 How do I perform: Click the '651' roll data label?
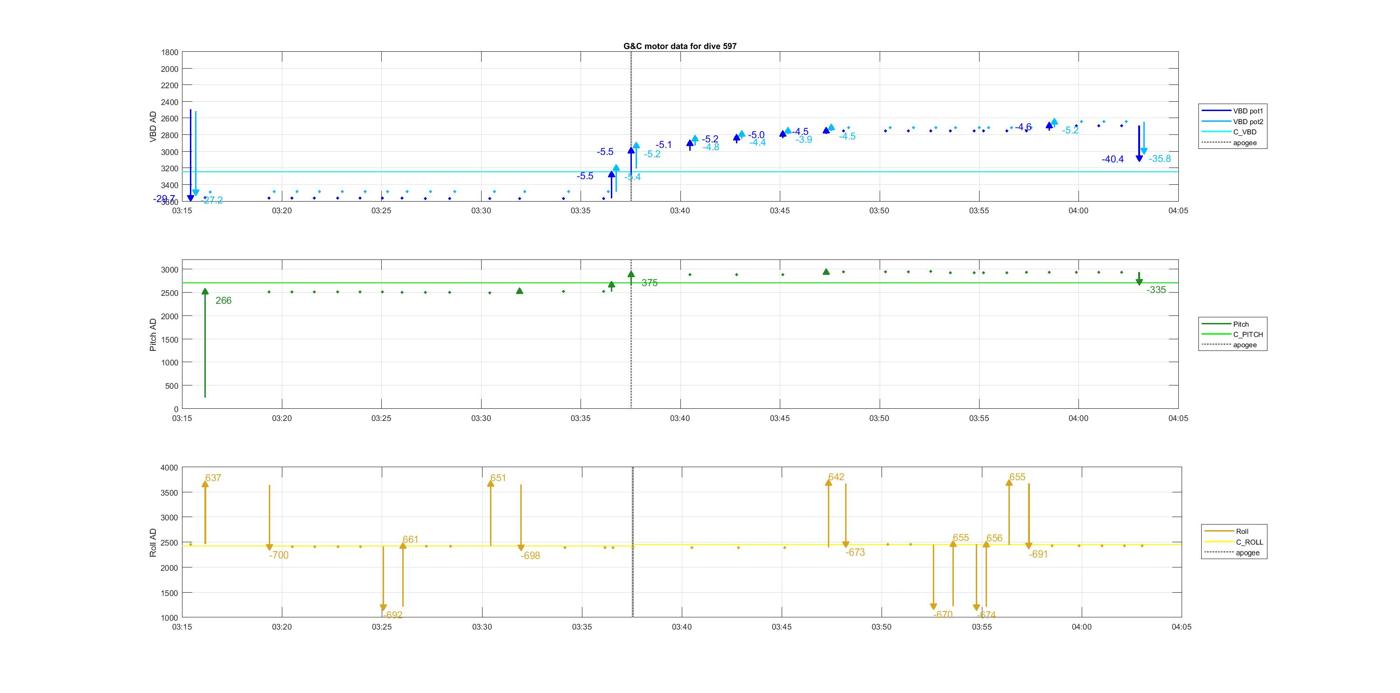pos(498,478)
